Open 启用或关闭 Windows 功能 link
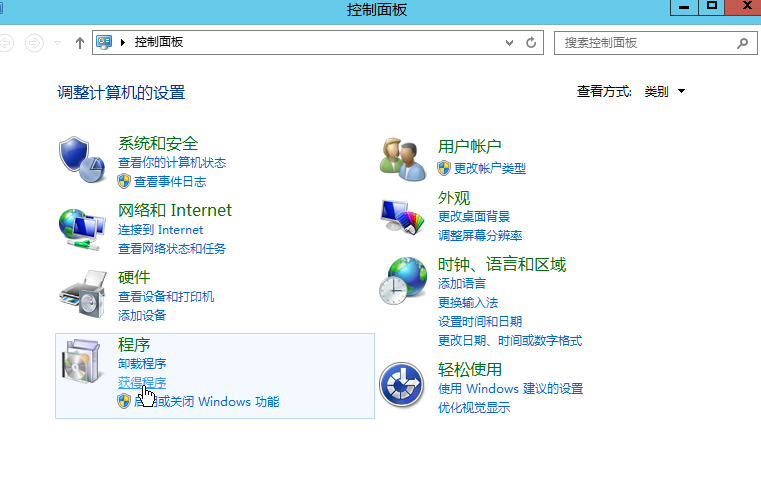 tap(206, 402)
